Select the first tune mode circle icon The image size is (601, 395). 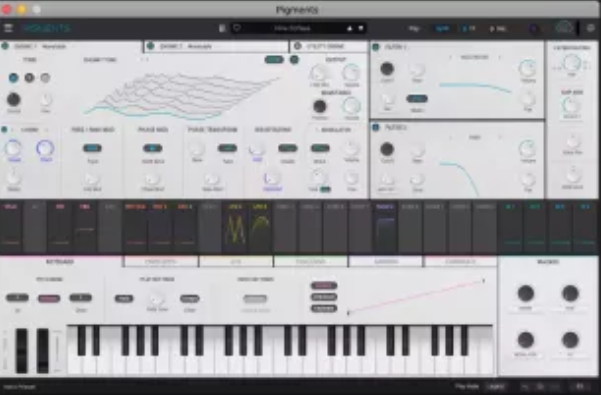(13, 78)
